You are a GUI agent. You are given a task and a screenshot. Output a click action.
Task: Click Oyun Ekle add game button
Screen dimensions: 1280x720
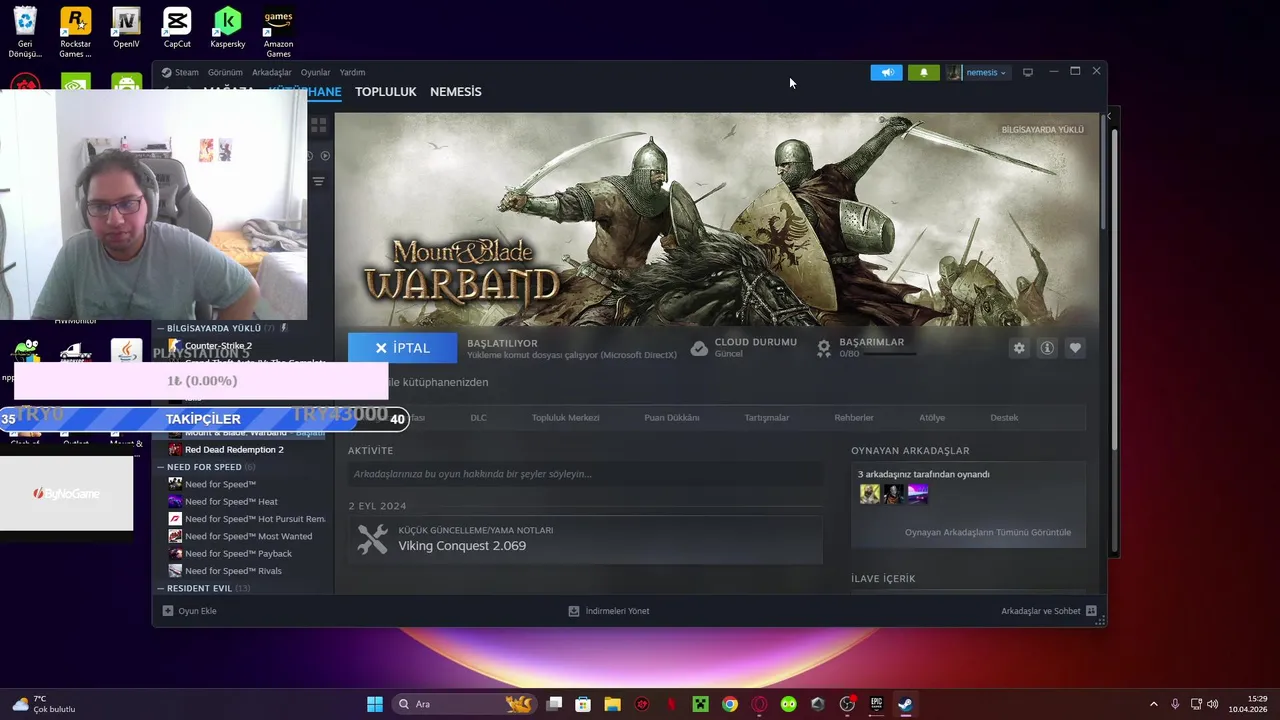point(190,611)
